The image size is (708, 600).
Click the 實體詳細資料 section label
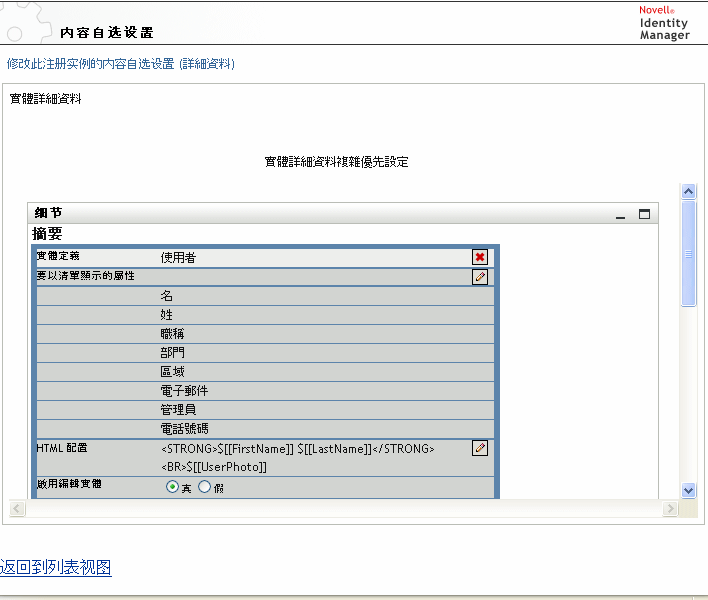(x=46, y=98)
